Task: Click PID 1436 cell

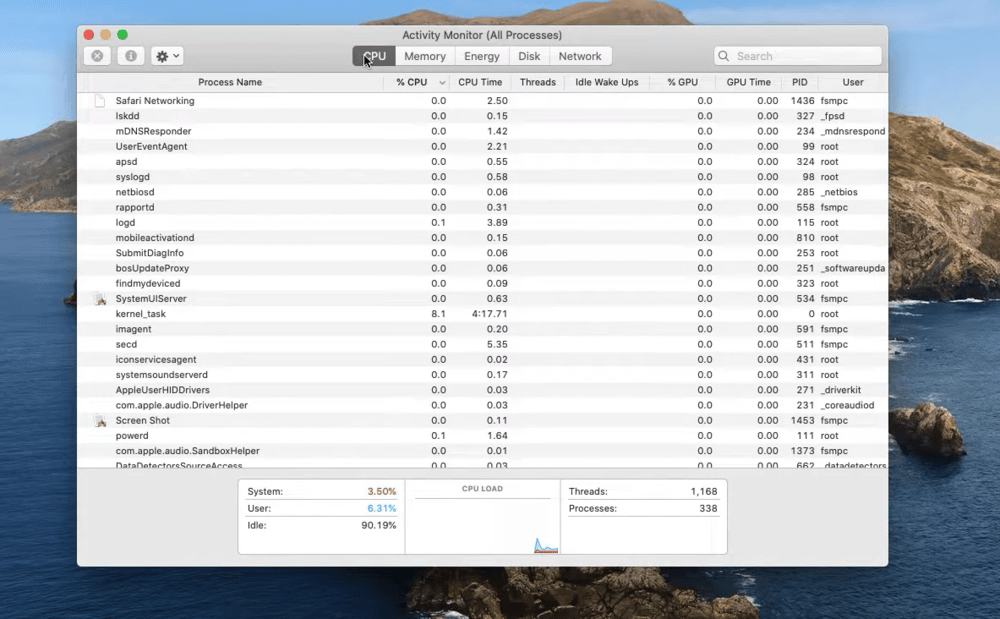Action: coord(802,101)
